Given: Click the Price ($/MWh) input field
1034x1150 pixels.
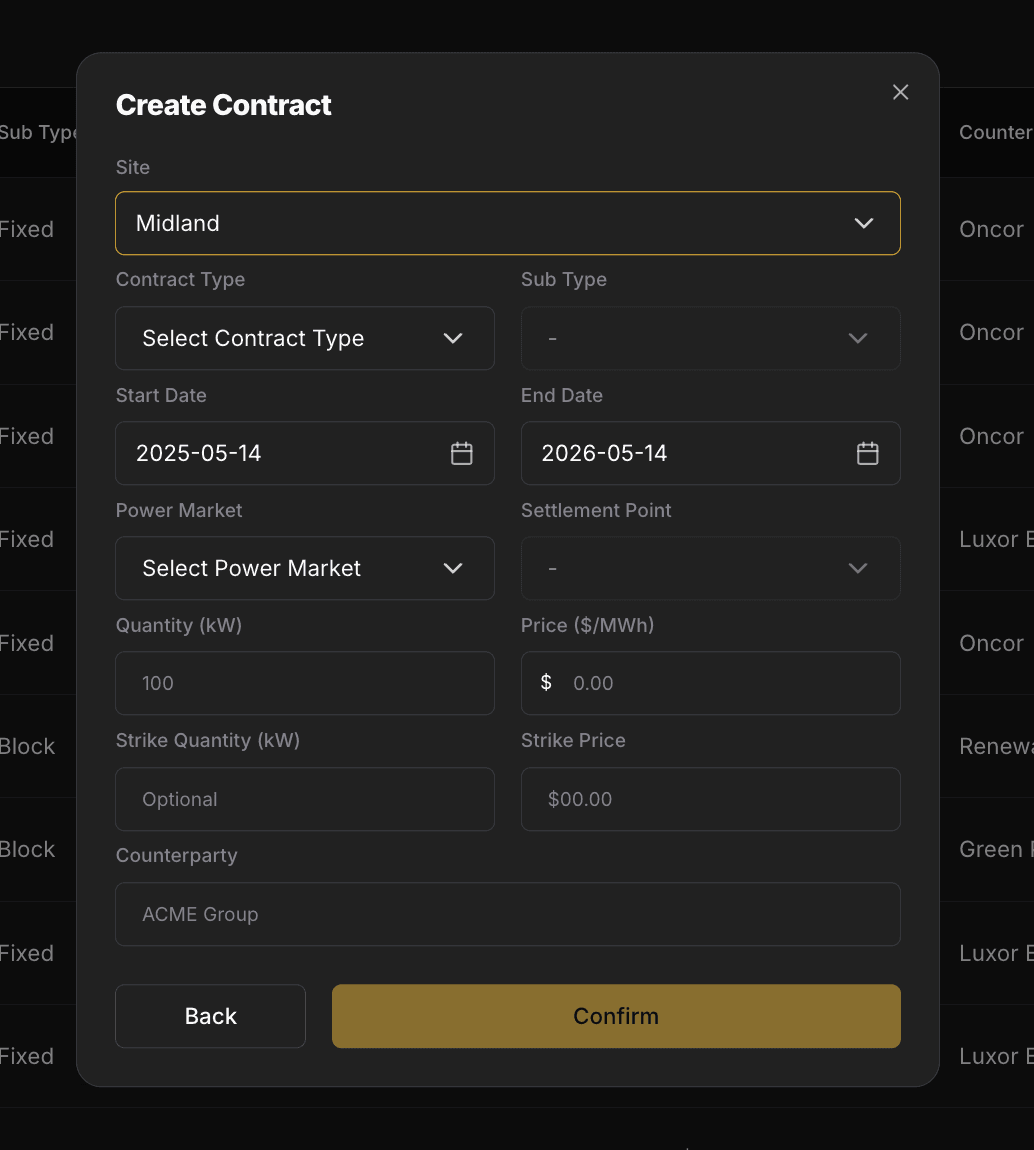Looking at the screenshot, I should point(710,683).
